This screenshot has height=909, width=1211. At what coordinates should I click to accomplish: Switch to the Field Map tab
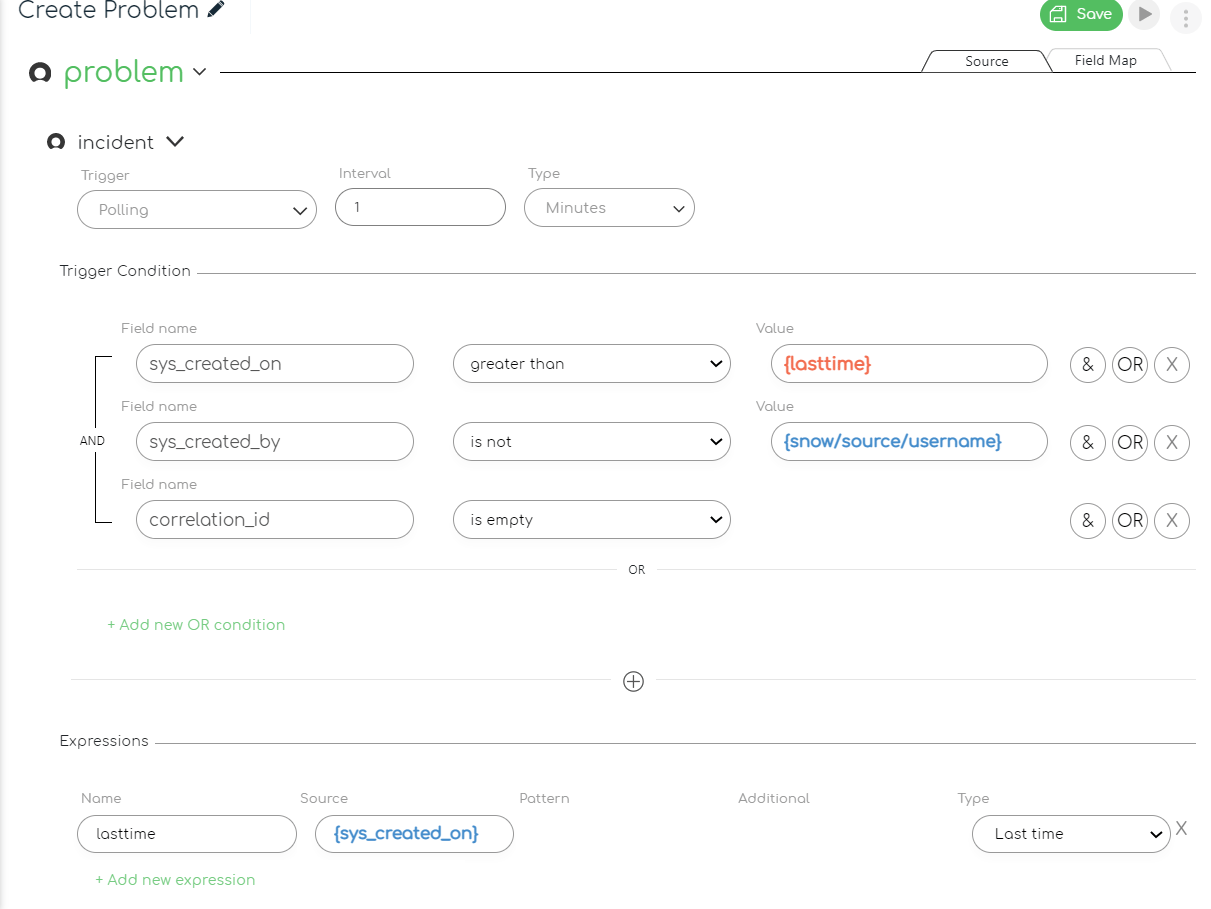click(1105, 60)
